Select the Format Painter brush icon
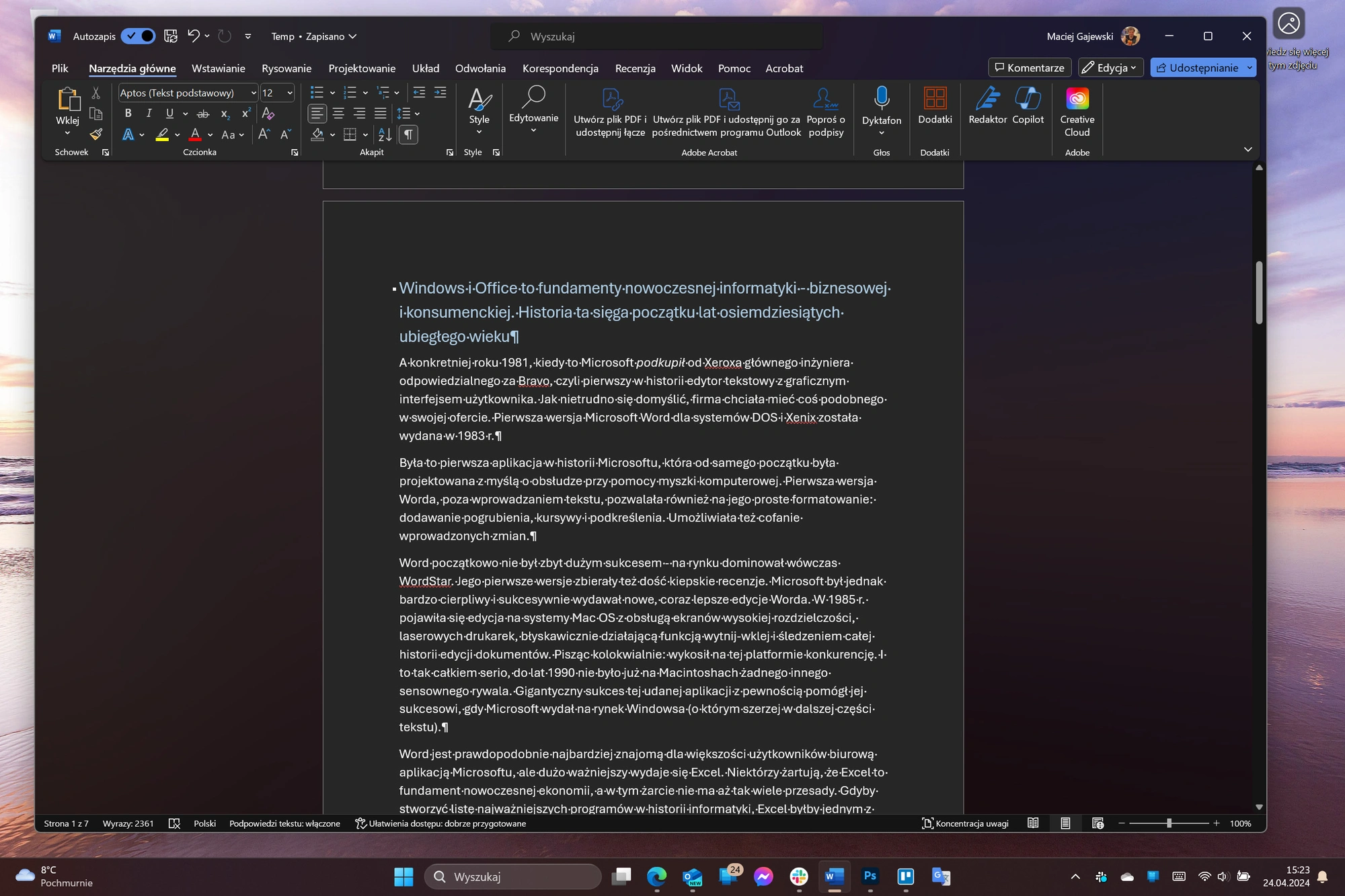 click(95, 134)
